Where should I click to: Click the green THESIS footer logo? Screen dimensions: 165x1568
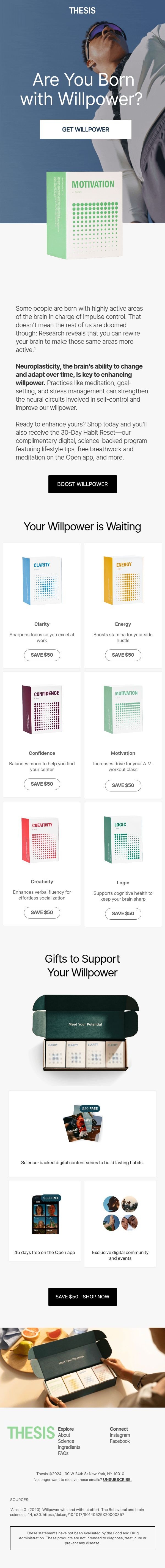pyautogui.click(x=31, y=1433)
